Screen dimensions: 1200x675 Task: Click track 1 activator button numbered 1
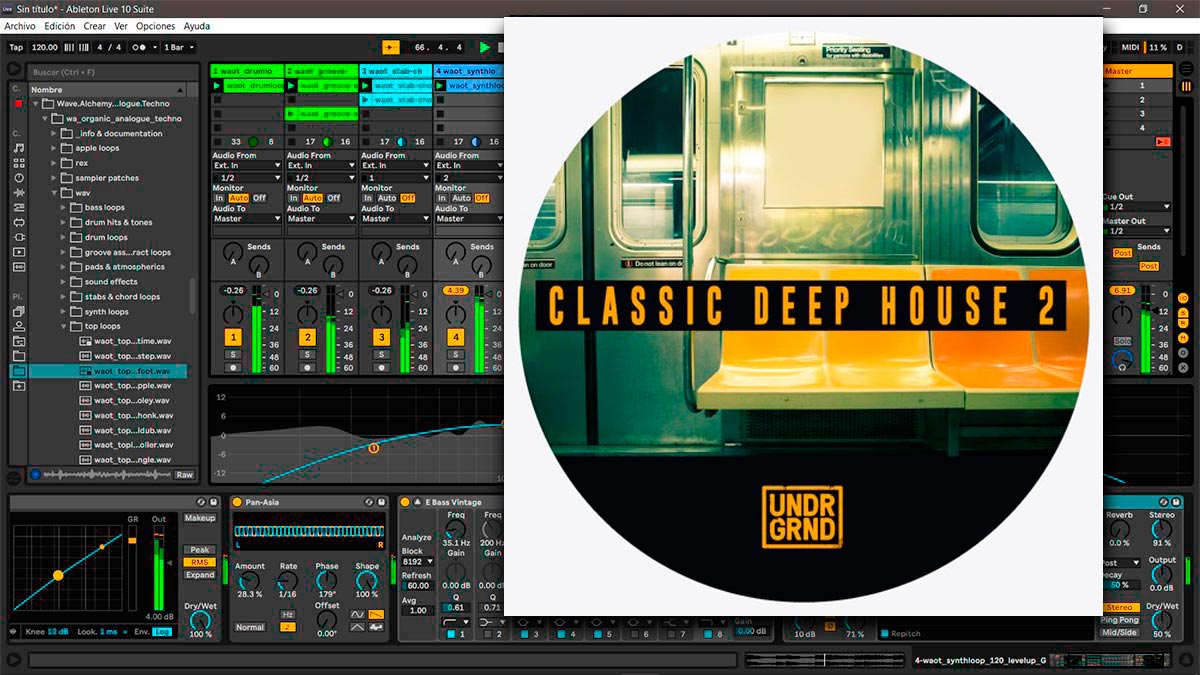pos(233,338)
